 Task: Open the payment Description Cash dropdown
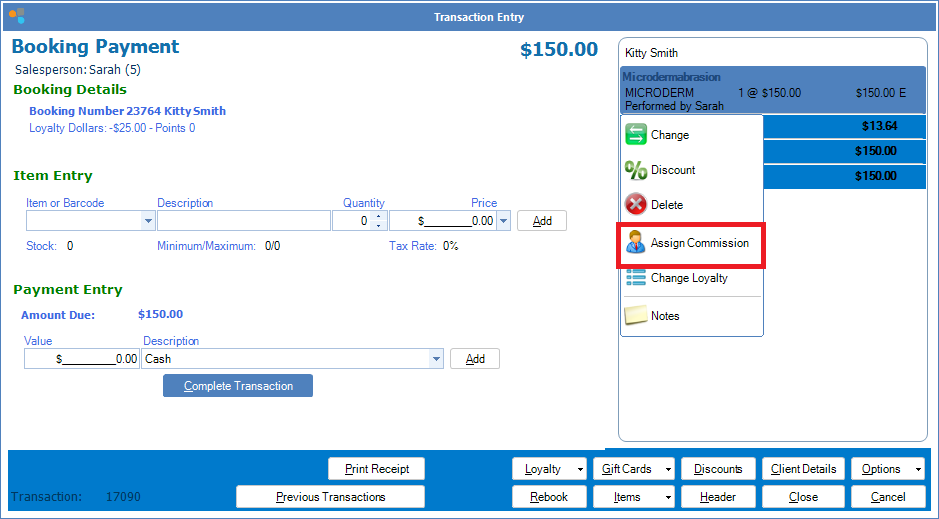click(435, 359)
